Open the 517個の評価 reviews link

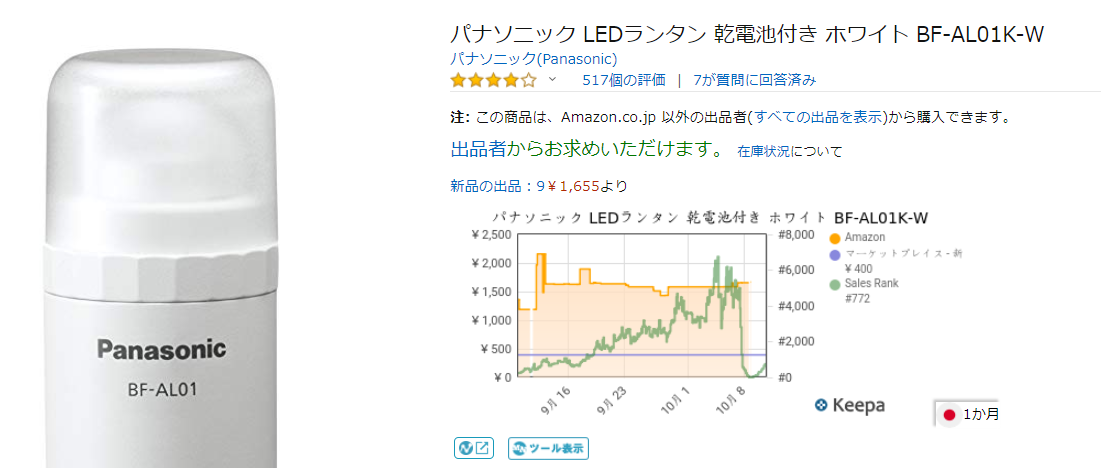pos(624,80)
